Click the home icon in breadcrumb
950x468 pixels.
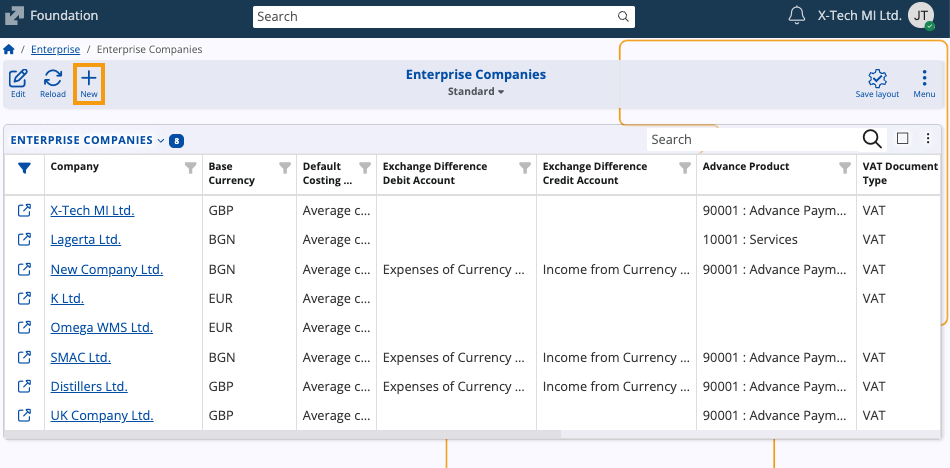coord(9,49)
